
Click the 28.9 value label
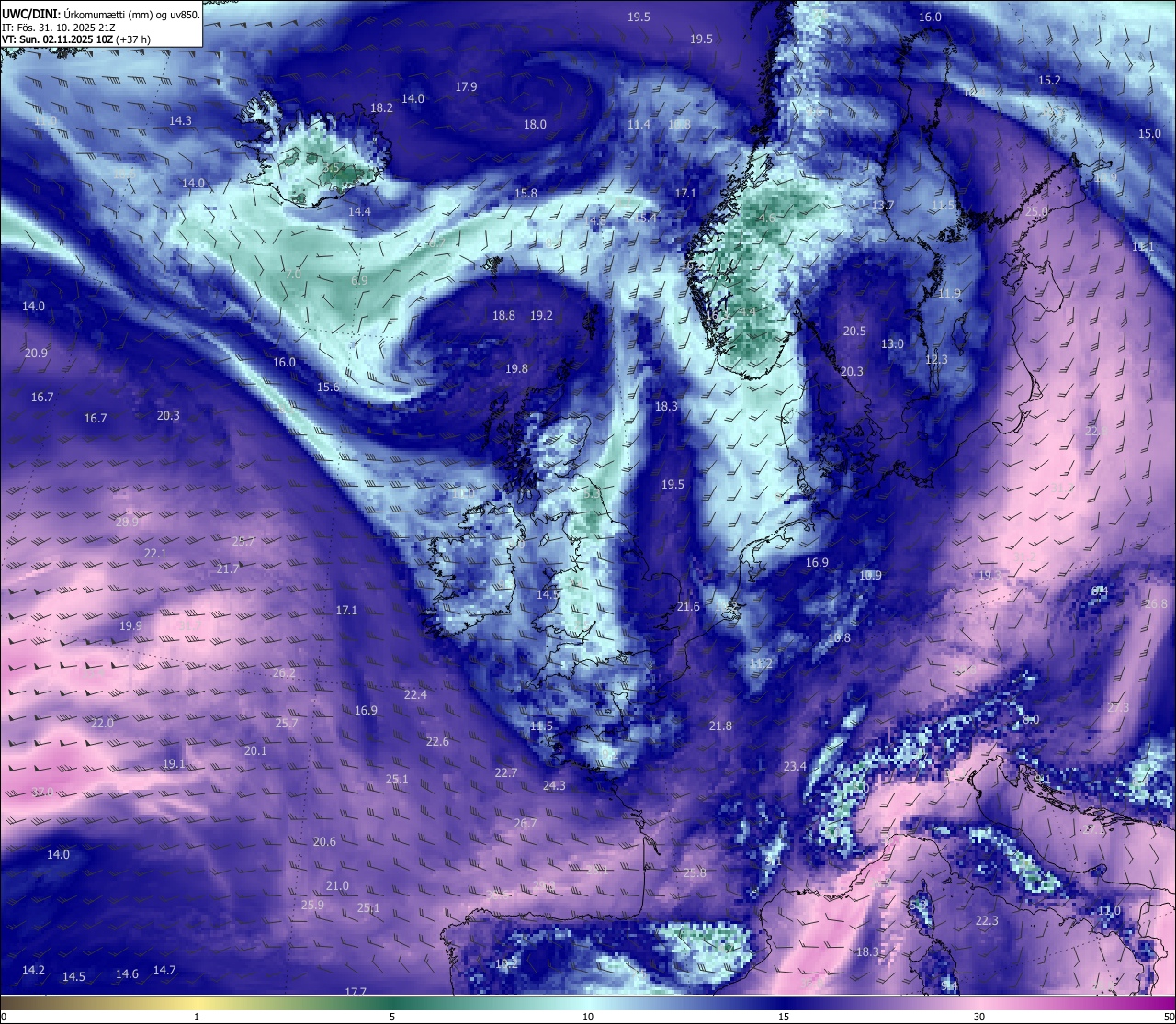pyautogui.click(x=127, y=522)
